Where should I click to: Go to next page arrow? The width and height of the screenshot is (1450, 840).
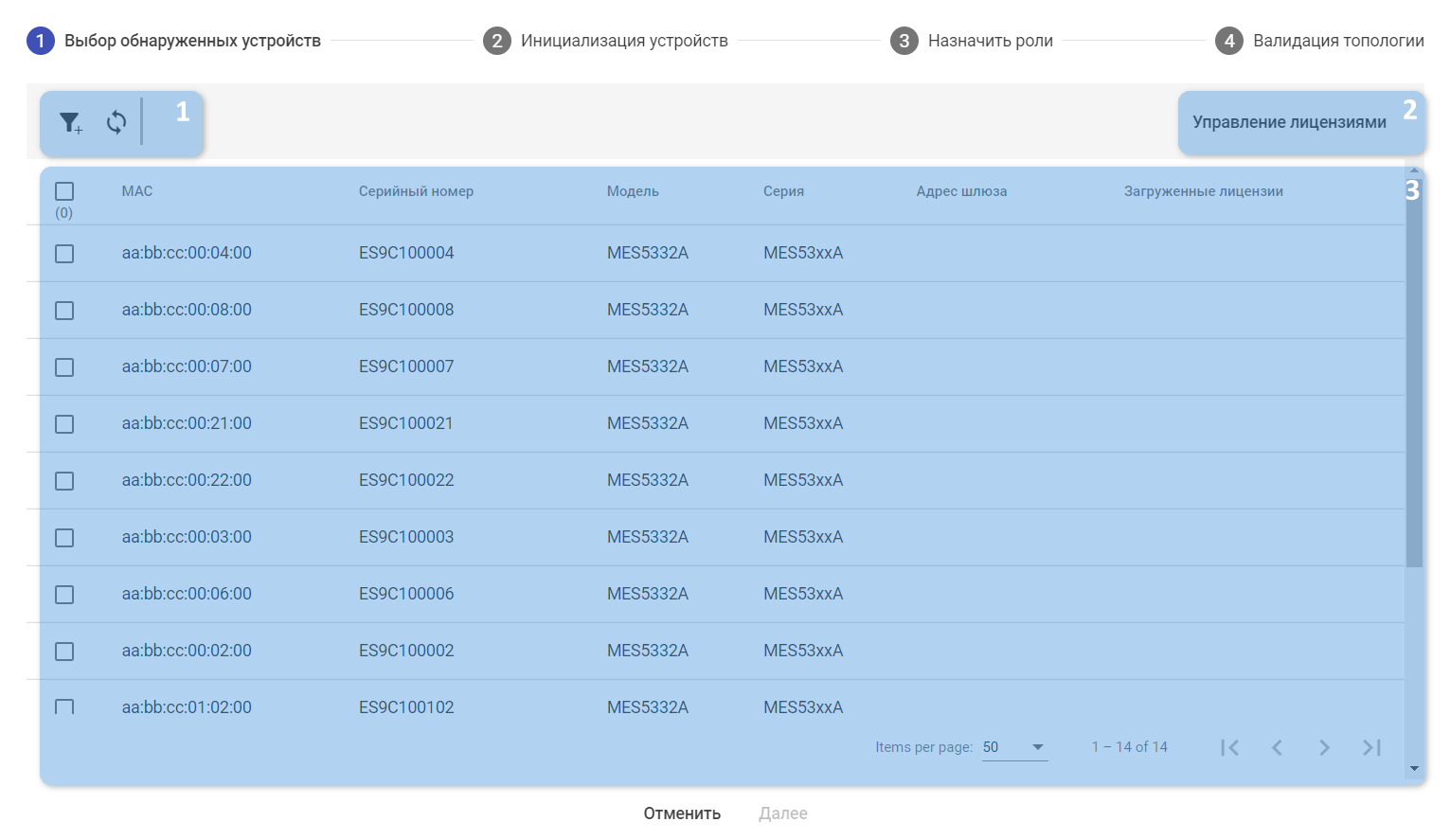[x=1324, y=747]
